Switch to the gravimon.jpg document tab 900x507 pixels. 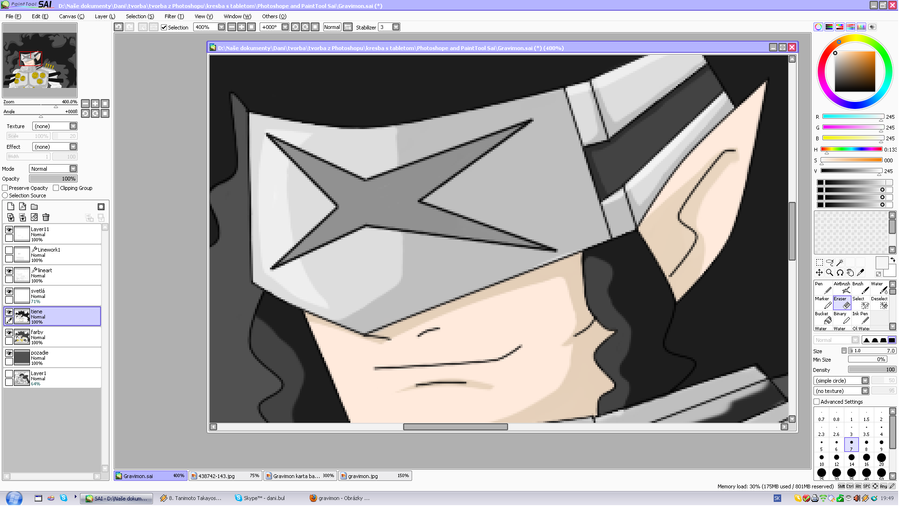click(375, 476)
